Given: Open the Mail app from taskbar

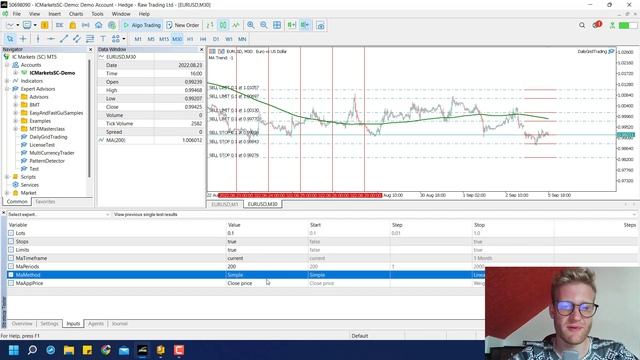Looking at the screenshot, I should point(124,350).
